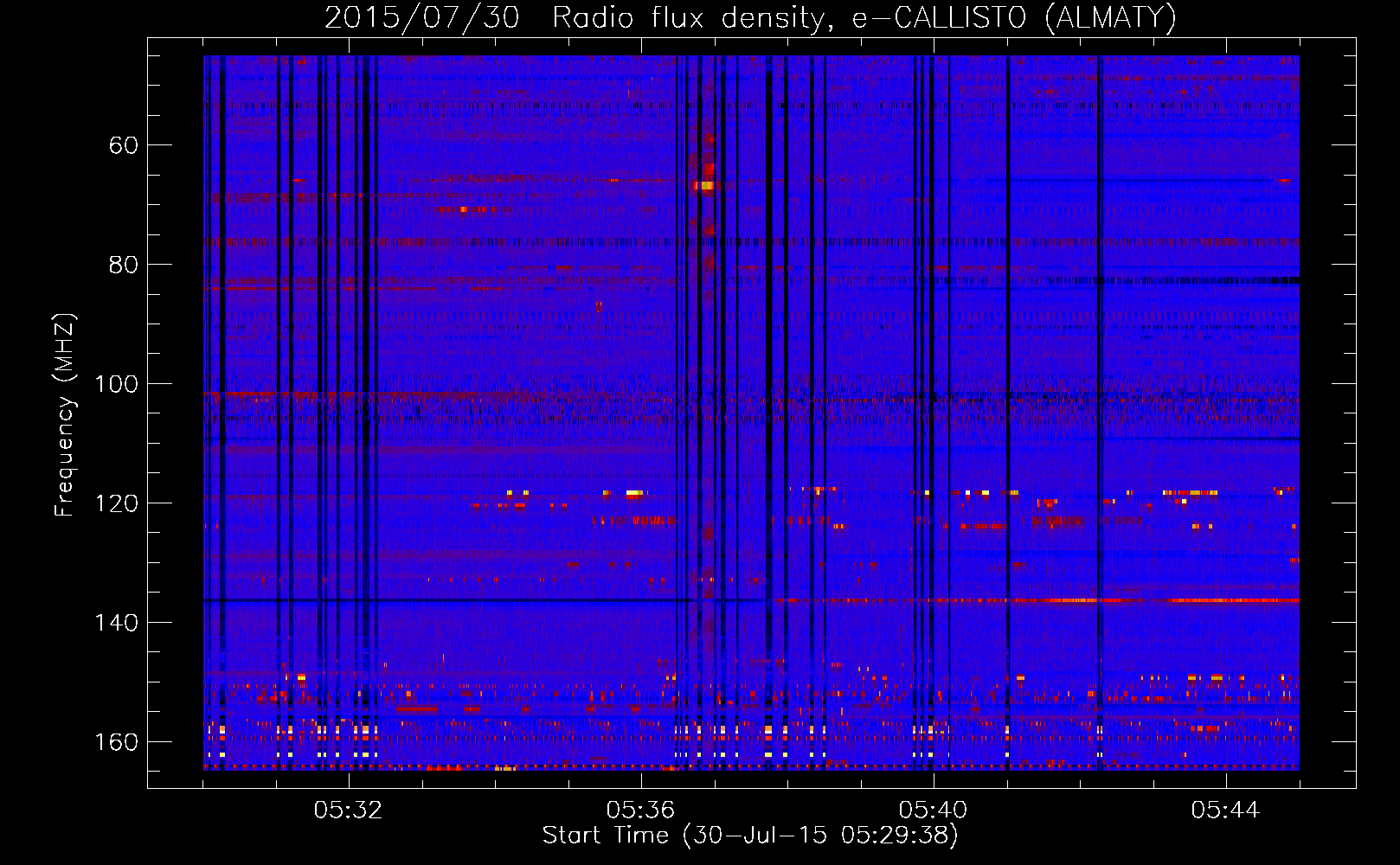Click the long red emission line near 136 MHz

click(x=1037, y=599)
